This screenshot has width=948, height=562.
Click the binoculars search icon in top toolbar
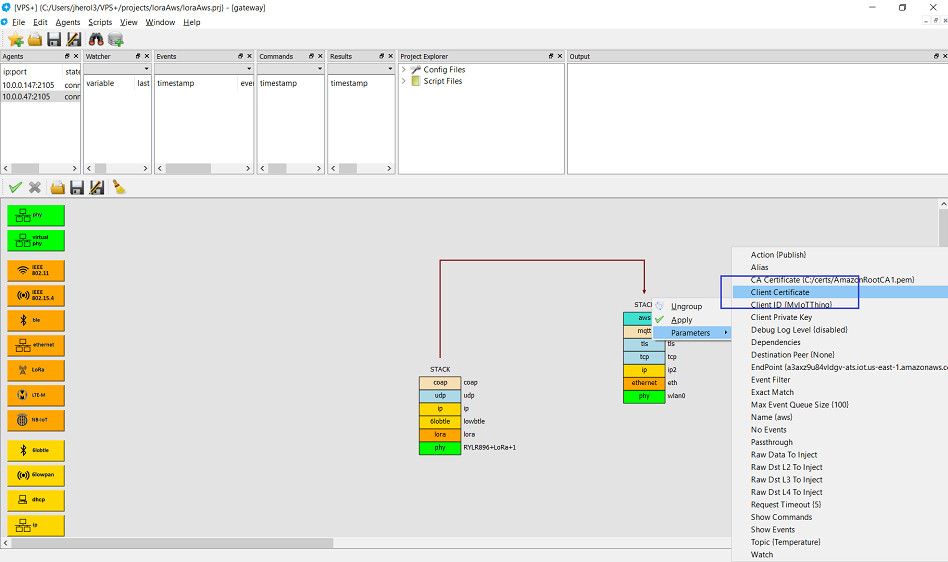(97, 39)
